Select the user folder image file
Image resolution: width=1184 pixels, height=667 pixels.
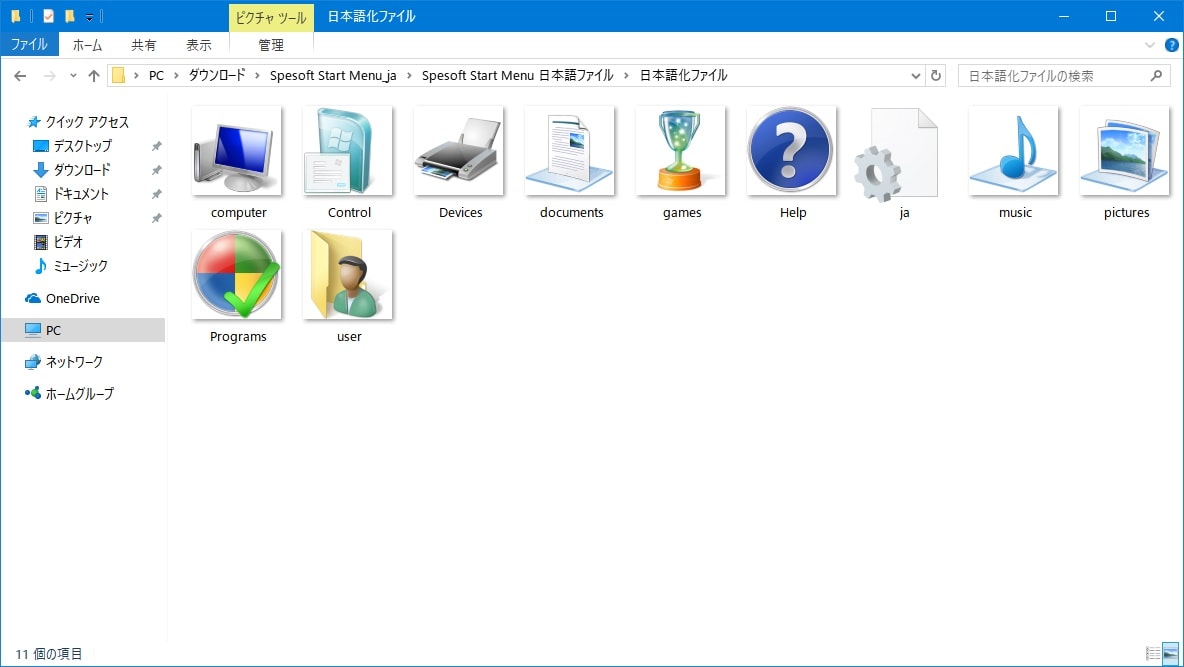349,286
